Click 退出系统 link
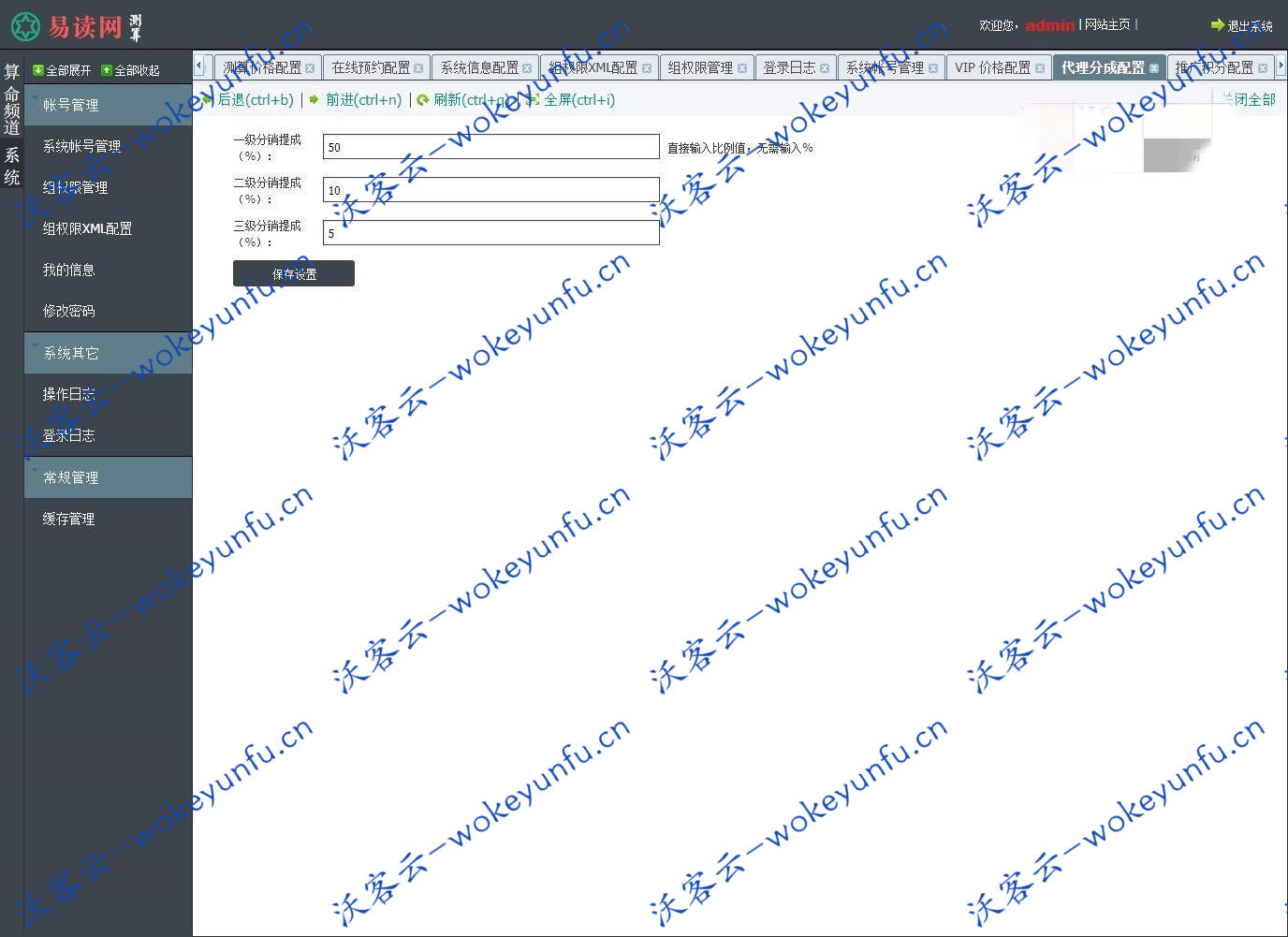 [x=1250, y=26]
